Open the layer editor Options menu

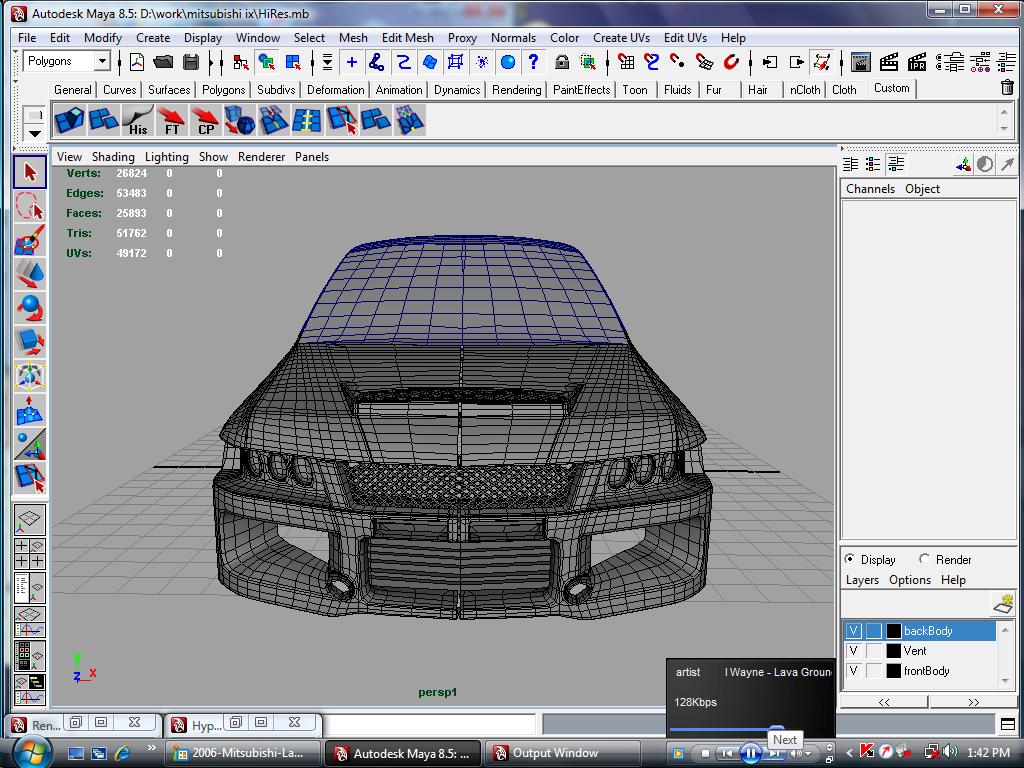click(910, 580)
